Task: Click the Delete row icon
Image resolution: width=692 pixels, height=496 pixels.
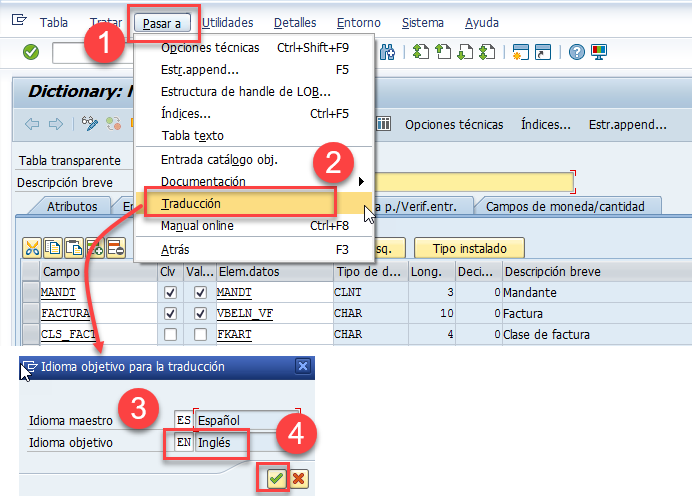Action: point(116,248)
